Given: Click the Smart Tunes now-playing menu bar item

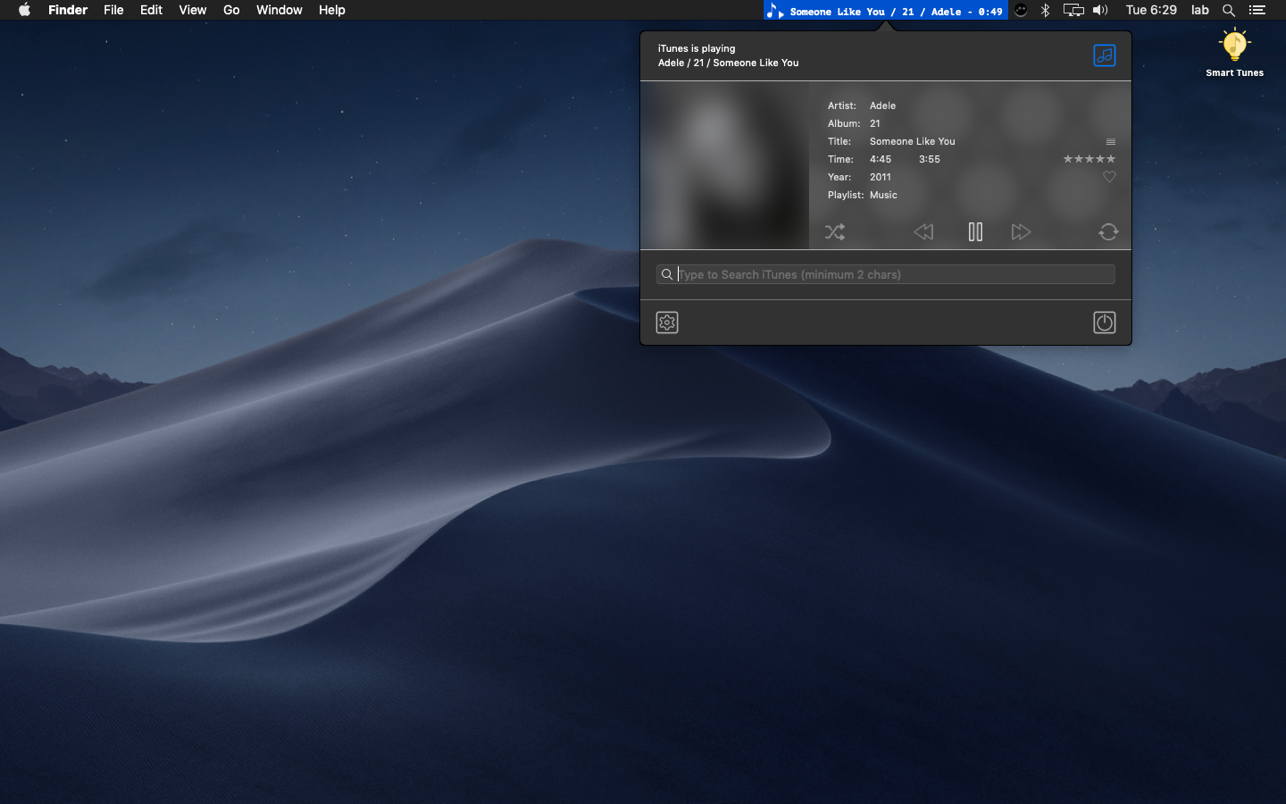Looking at the screenshot, I should (884, 10).
